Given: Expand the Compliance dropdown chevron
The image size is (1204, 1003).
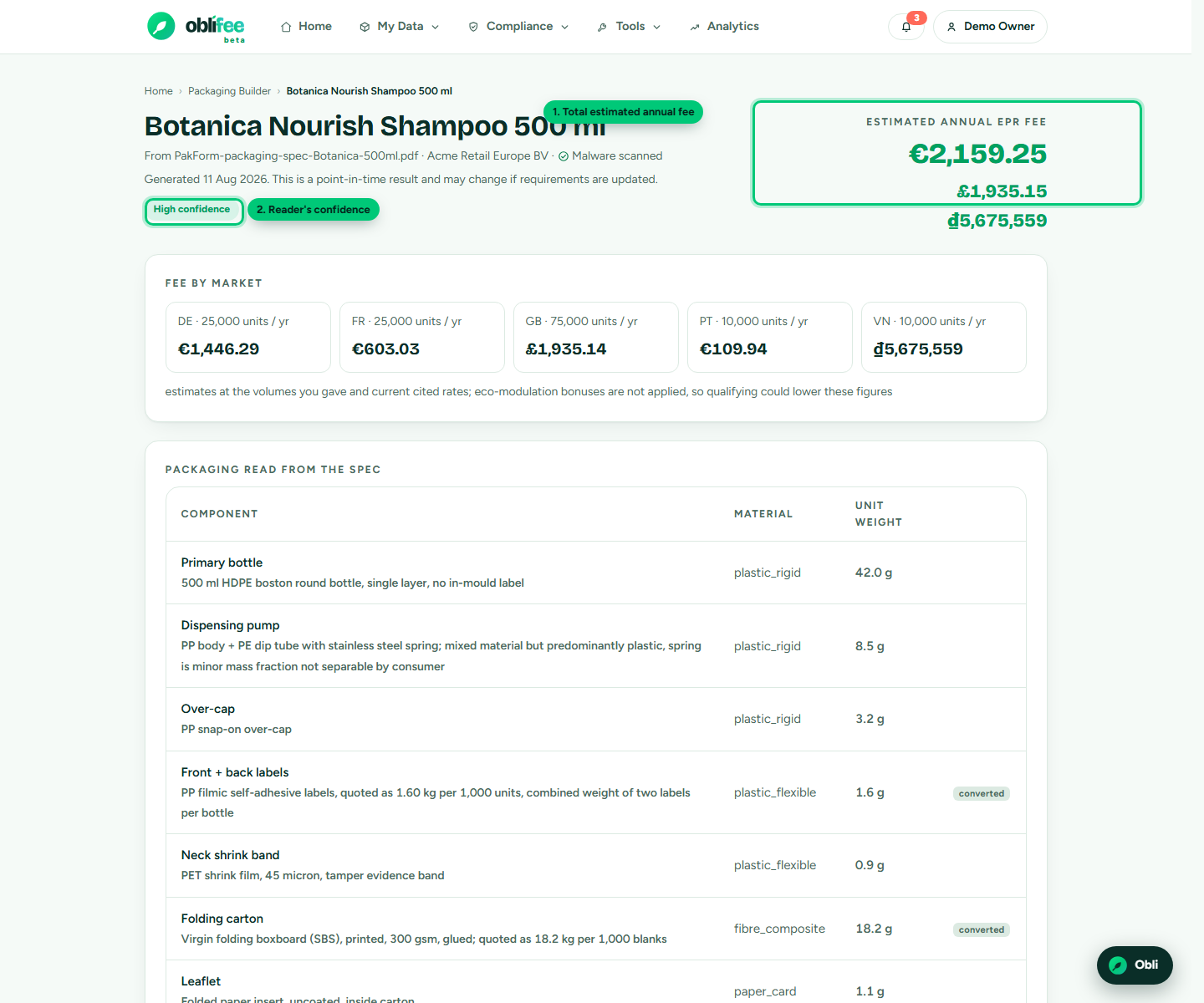Looking at the screenshot, I should pos(564,27).
